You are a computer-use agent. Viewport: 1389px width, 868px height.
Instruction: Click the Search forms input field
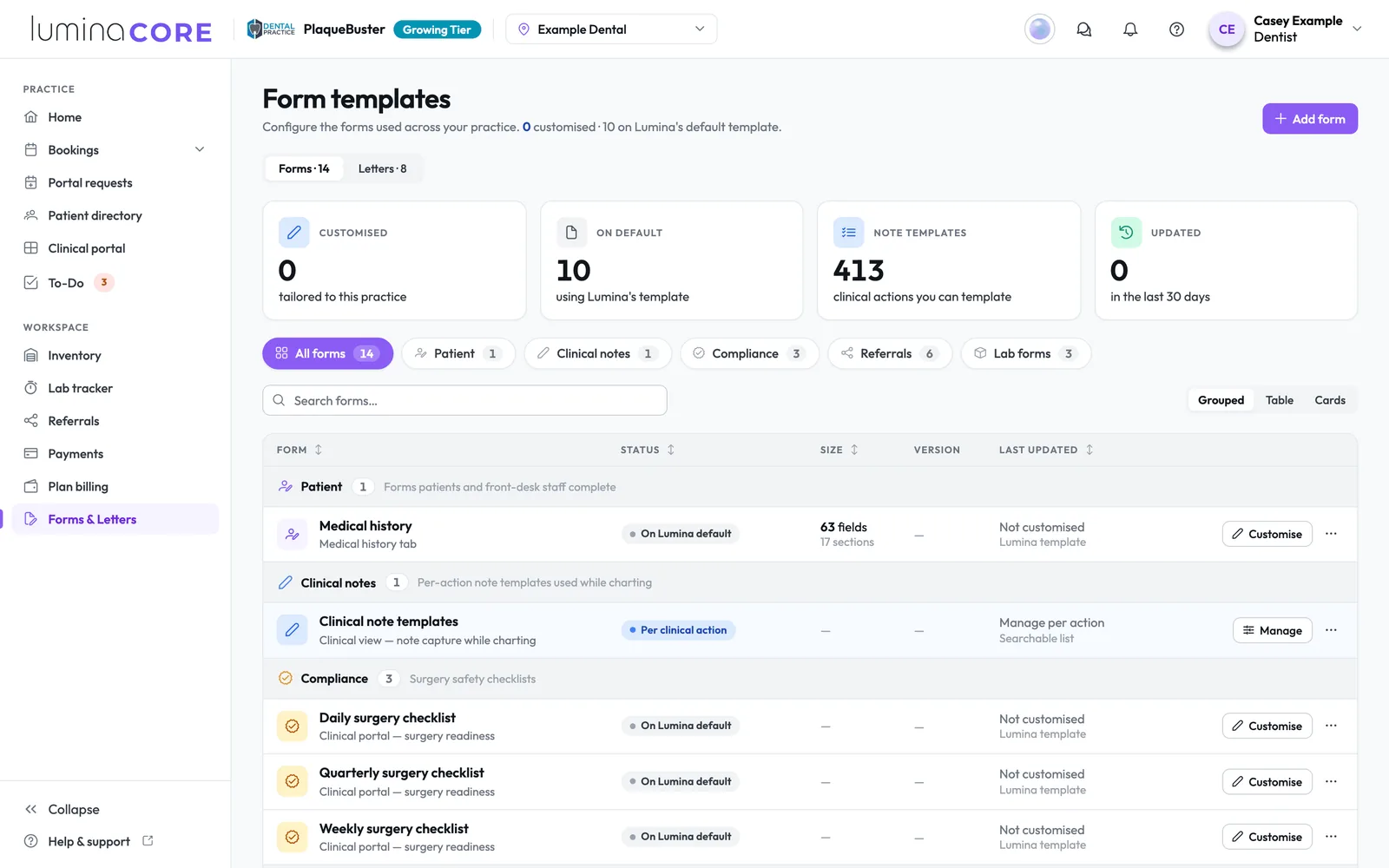point(464,400)
